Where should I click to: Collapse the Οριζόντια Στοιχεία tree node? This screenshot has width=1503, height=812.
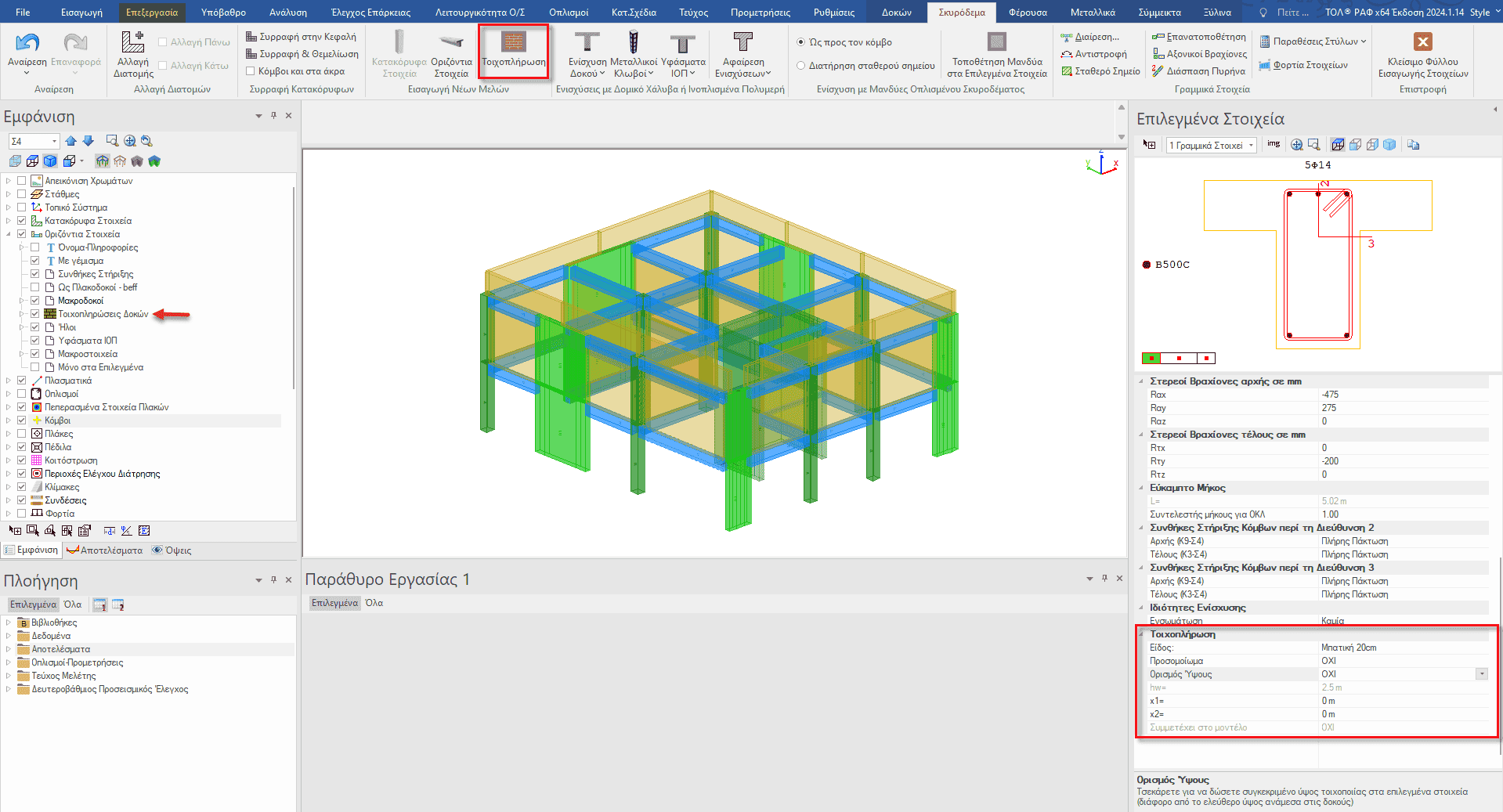point(9,234)
